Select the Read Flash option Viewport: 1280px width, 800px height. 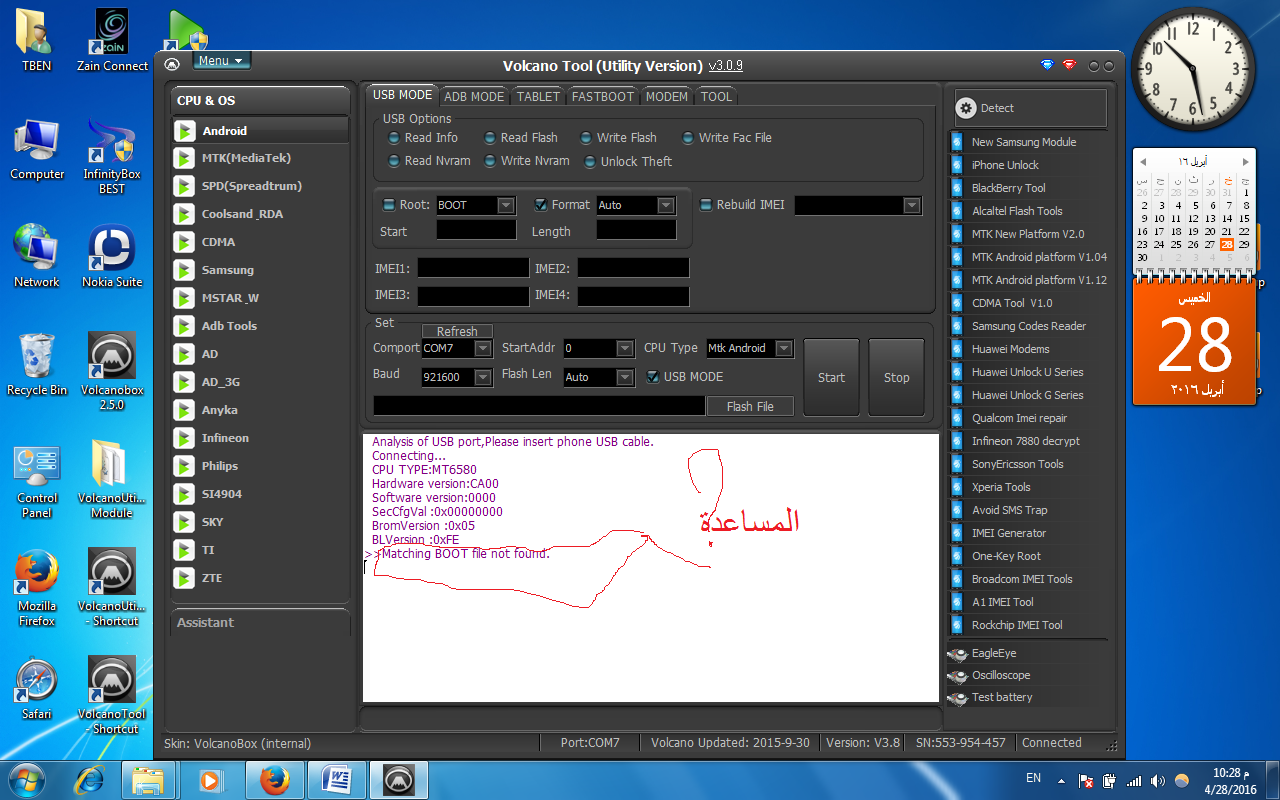[x=521, y=138]
